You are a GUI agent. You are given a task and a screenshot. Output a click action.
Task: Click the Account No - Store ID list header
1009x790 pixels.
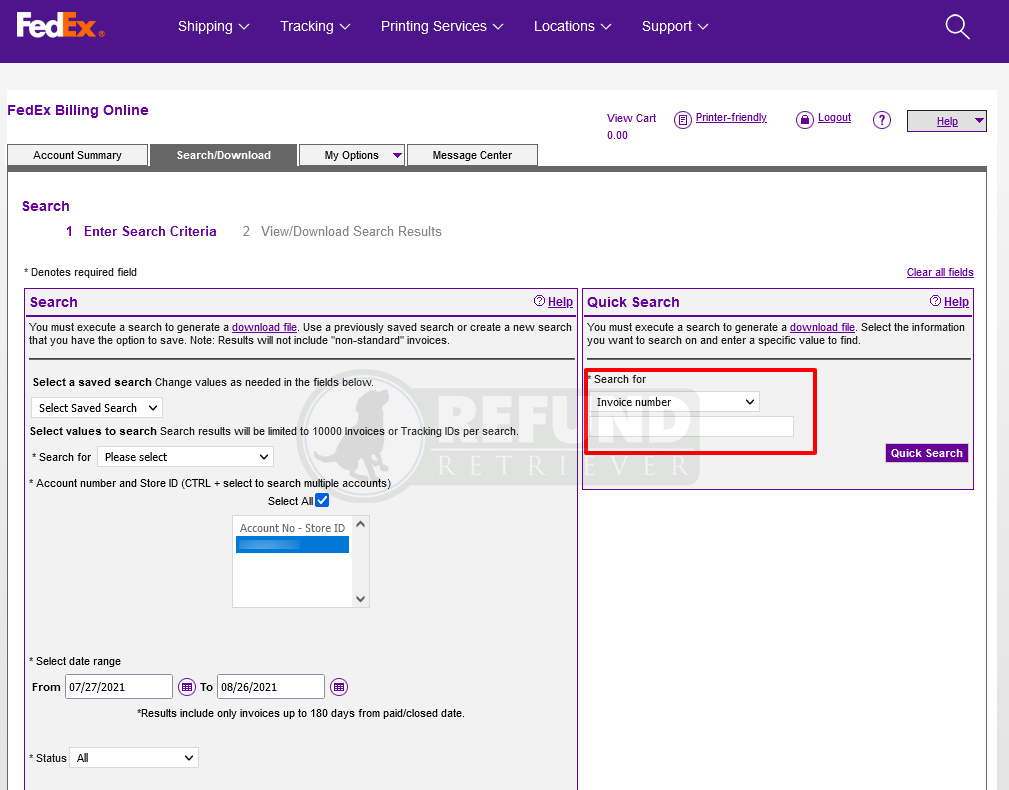click(292, 528)
